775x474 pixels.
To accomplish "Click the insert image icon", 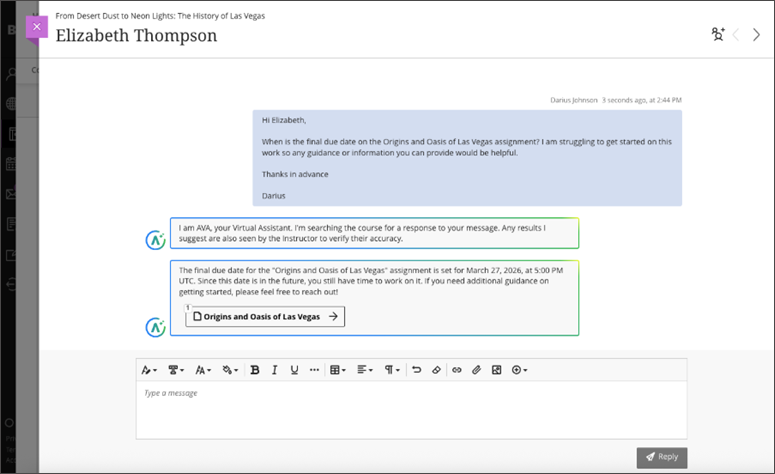I will tap(496, 370).
